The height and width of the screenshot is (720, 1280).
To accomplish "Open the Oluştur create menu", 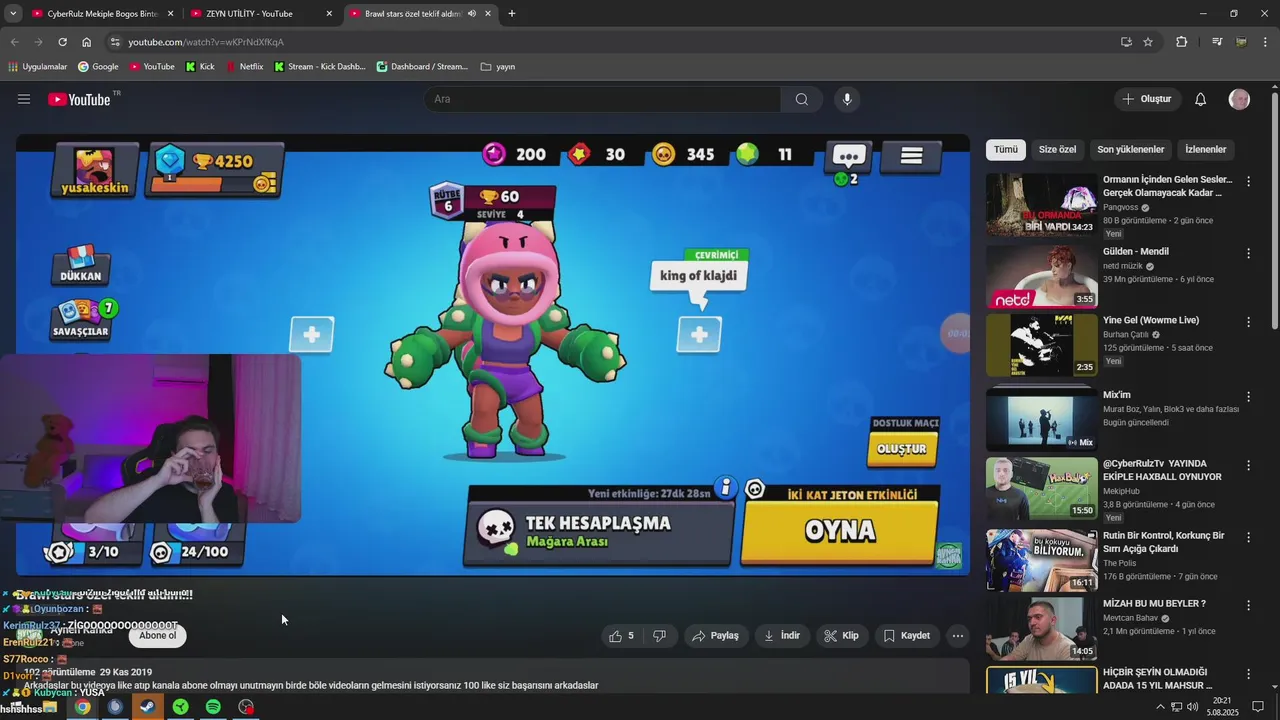I will (1146, 99).
